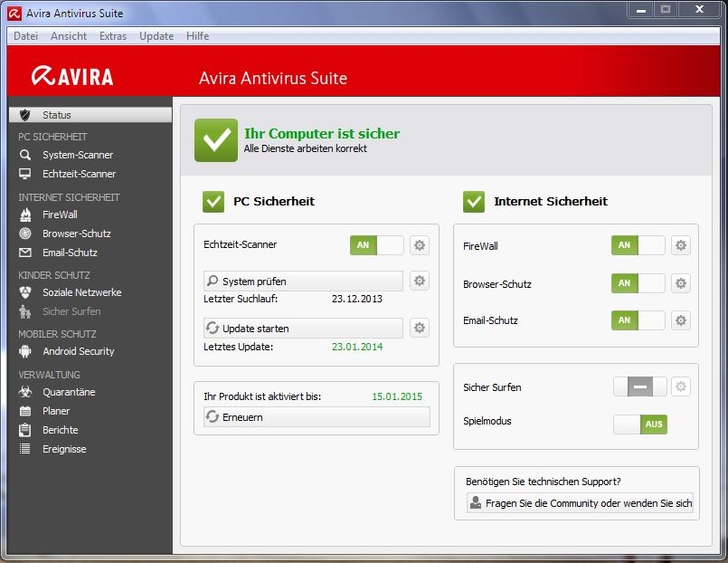Click the Berichte clipboard icon

point(25,430)
